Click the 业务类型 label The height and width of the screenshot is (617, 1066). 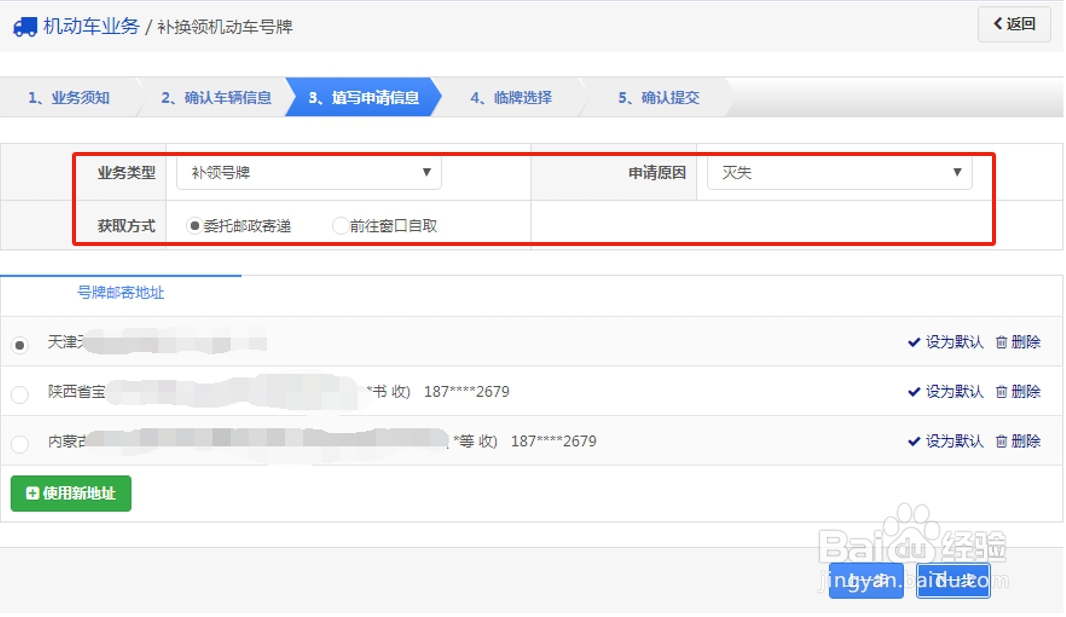(x=126, y=173)
